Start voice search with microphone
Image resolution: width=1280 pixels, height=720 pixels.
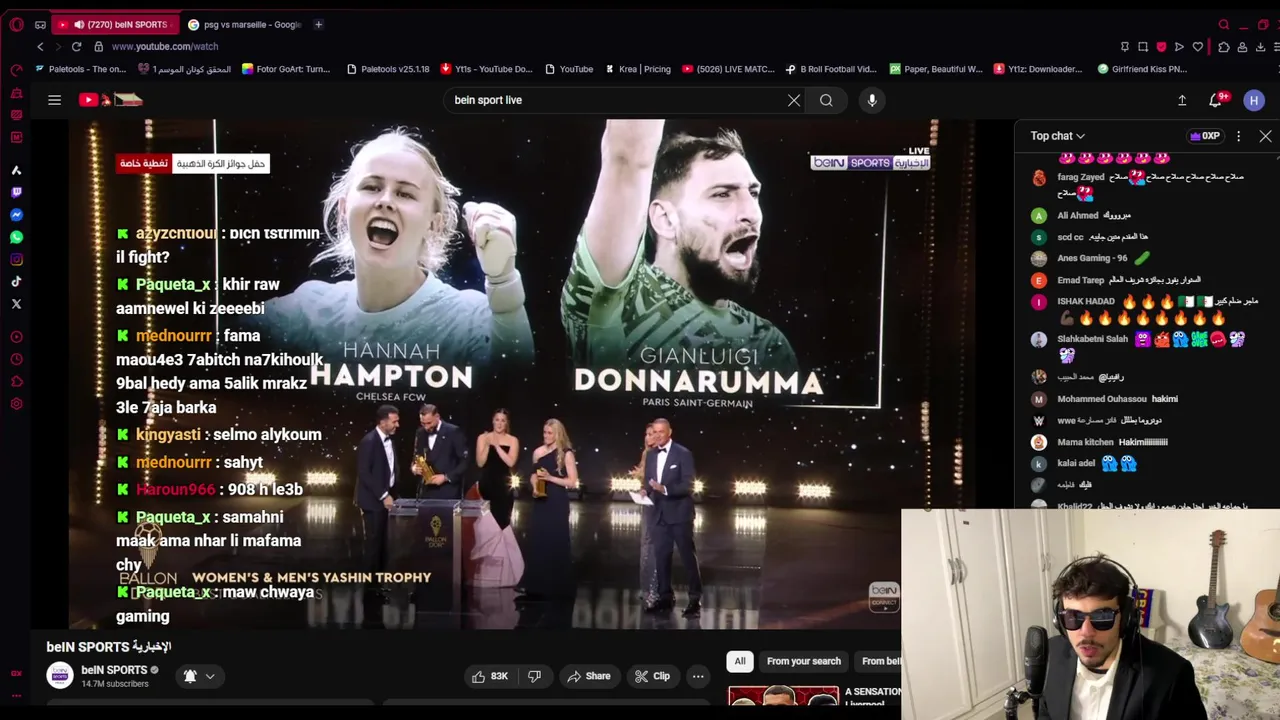[x=872, y=100]
